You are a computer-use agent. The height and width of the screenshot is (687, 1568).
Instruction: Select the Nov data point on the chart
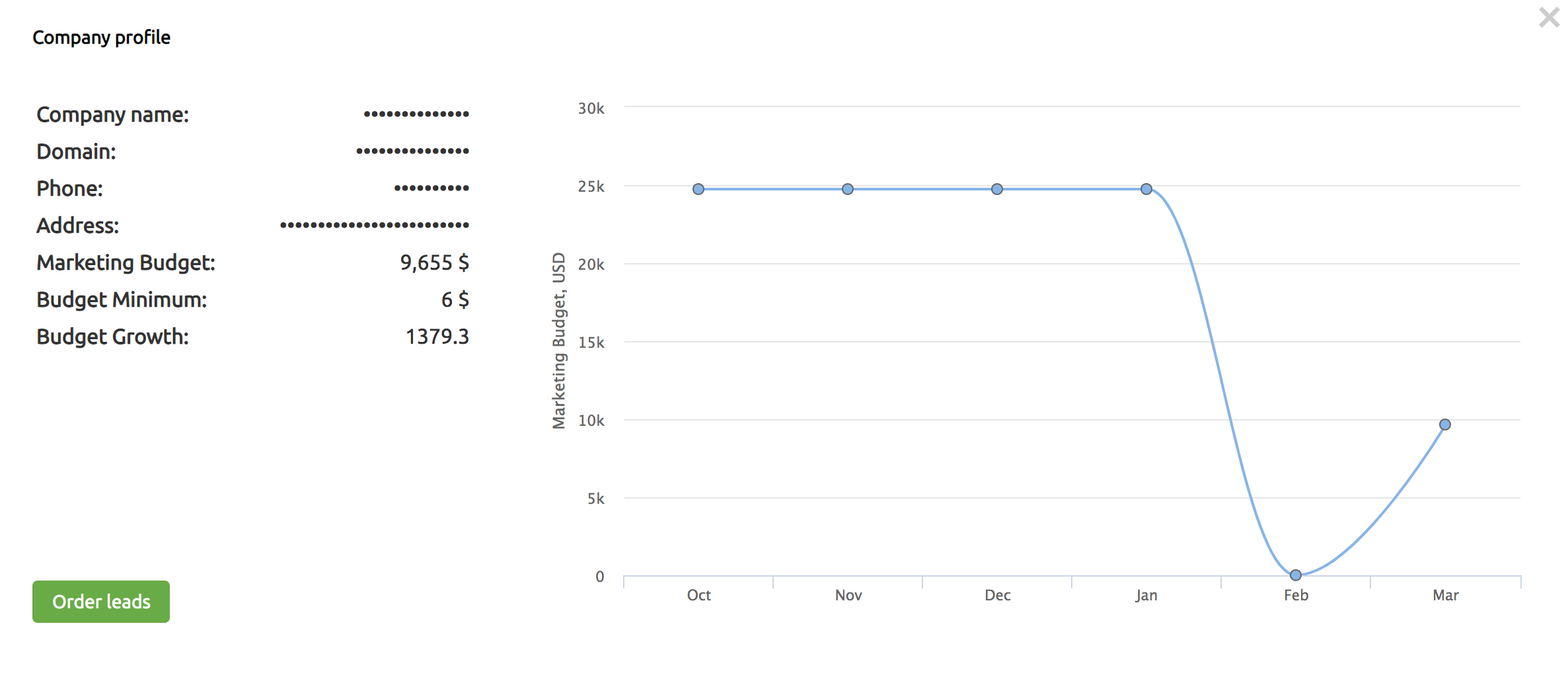[x=848, y=189]
